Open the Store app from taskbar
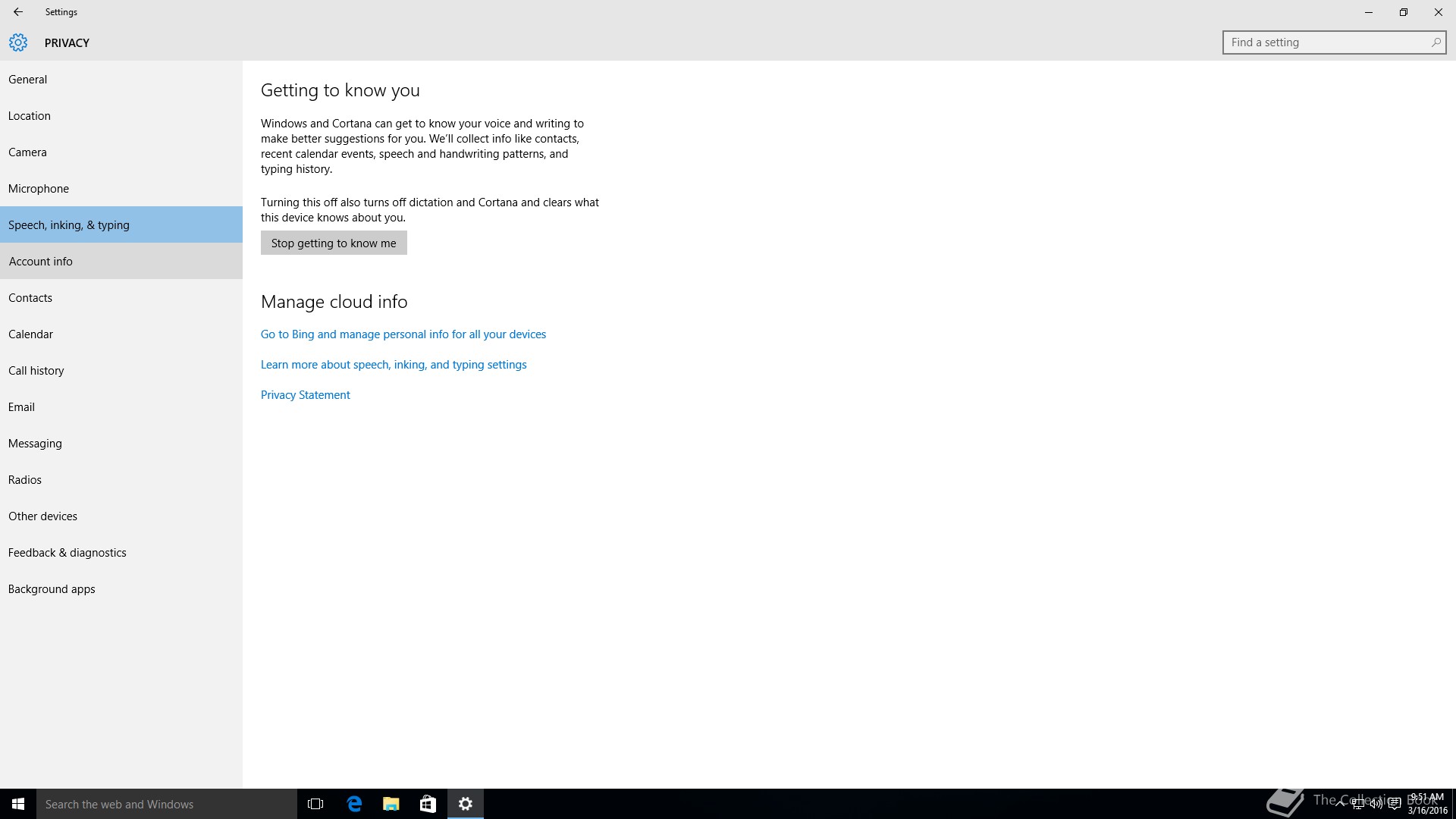This screenshot has height=819, width=1456. coord(428,804)
